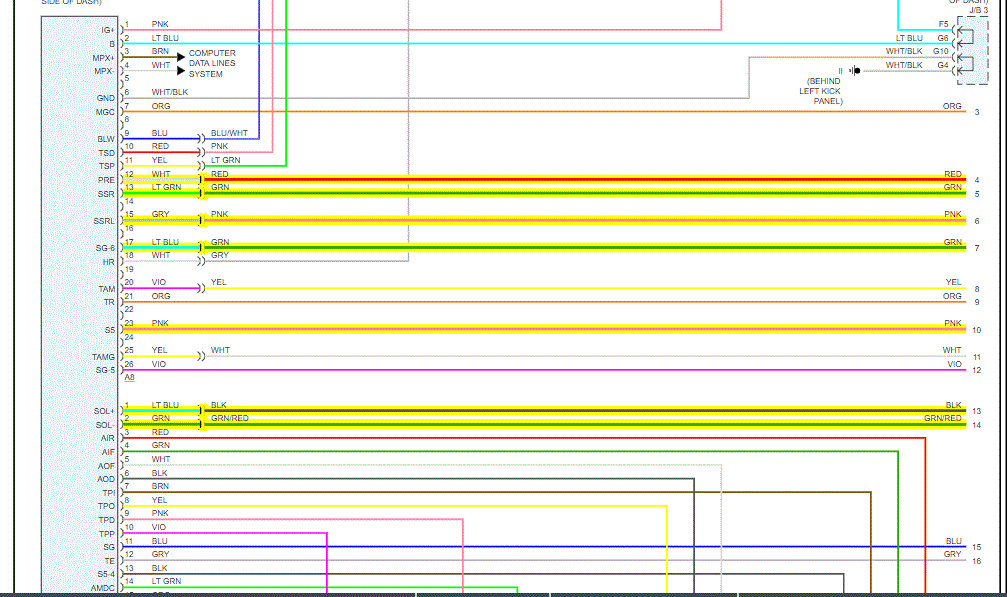The height and width of the screenshot is (597, 1007).
Task: Pick the AOD terminal label
Action: 106,480
